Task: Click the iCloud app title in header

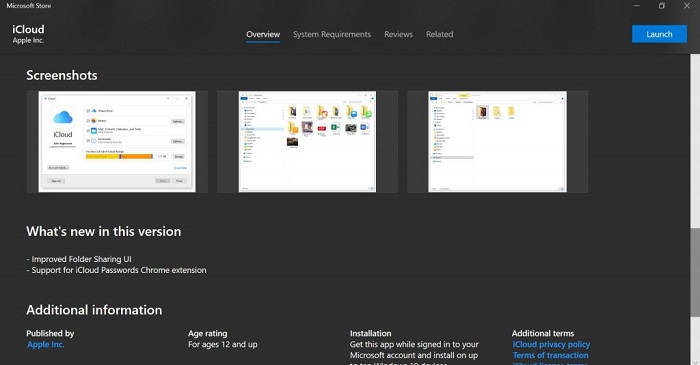Action: (x=28, y=29)
